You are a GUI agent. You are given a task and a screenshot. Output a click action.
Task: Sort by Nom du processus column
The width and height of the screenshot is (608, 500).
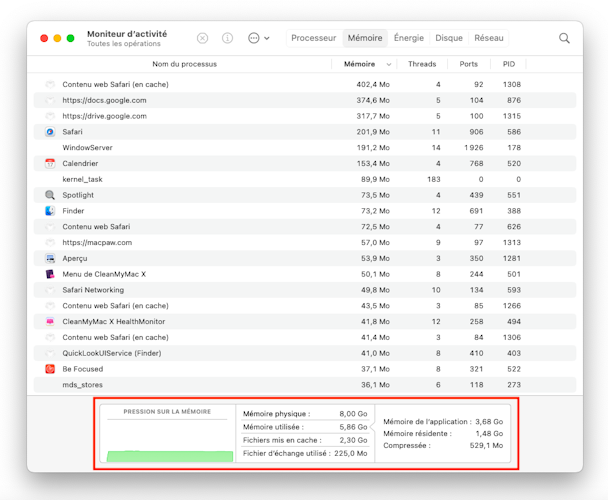pyautogui.click(x=185, y=64)
